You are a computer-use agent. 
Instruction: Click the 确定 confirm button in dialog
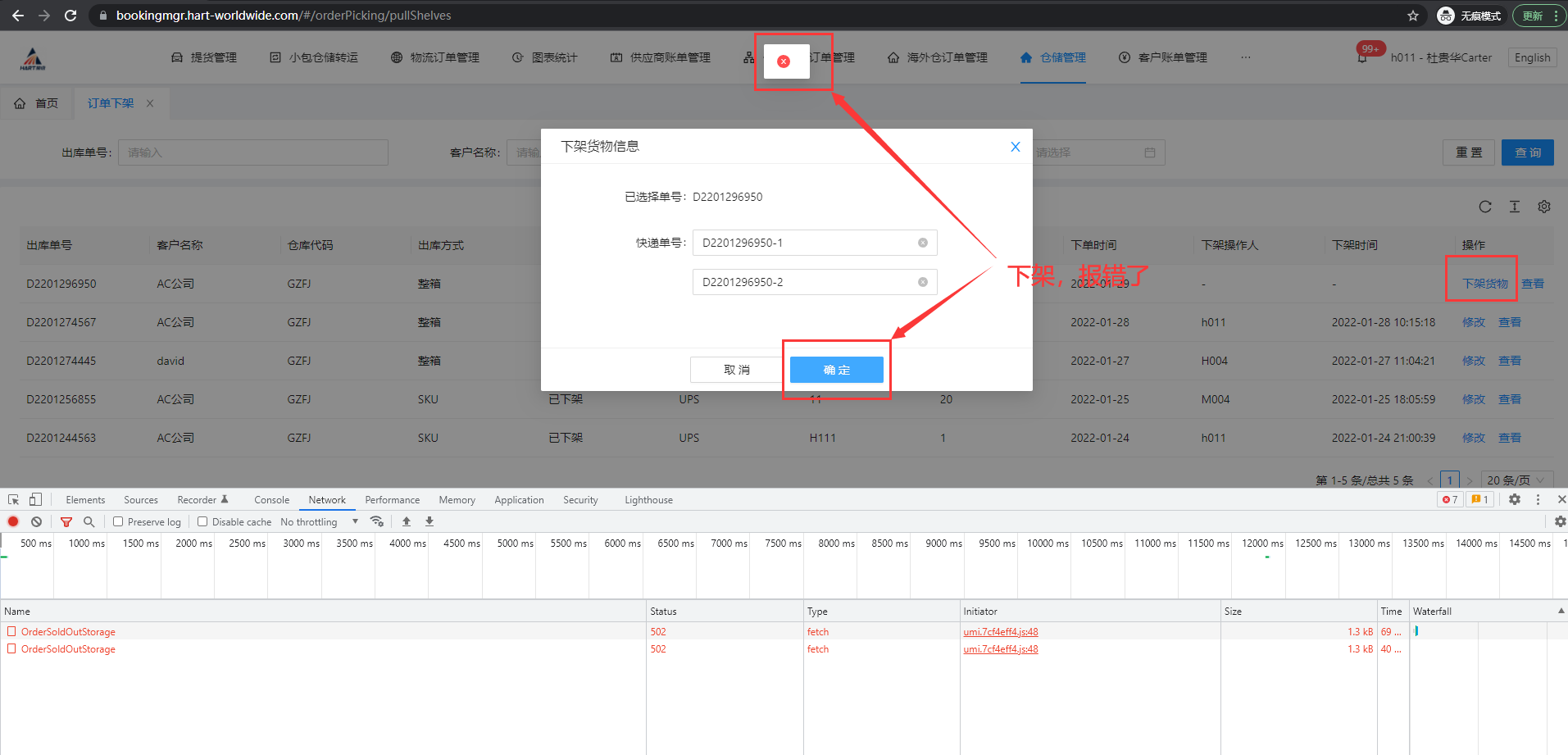pos(836,370)
